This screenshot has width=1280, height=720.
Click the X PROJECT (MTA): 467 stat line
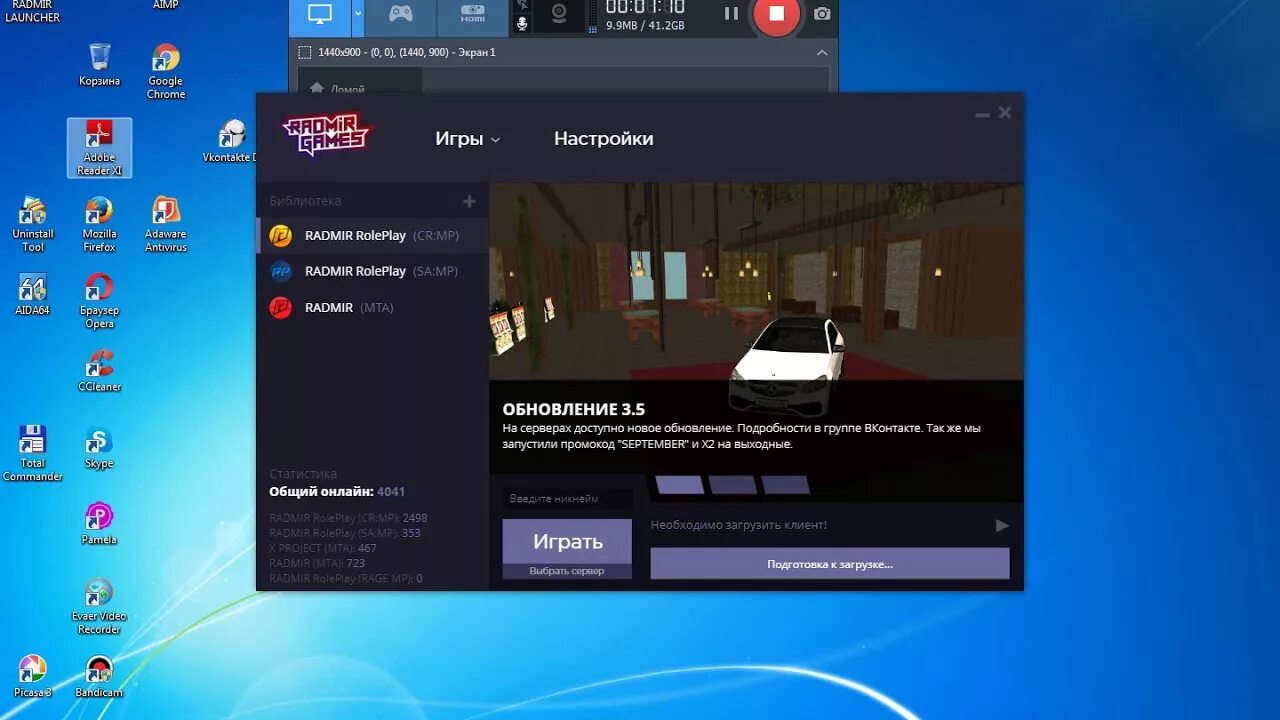(x=323, y=548)
